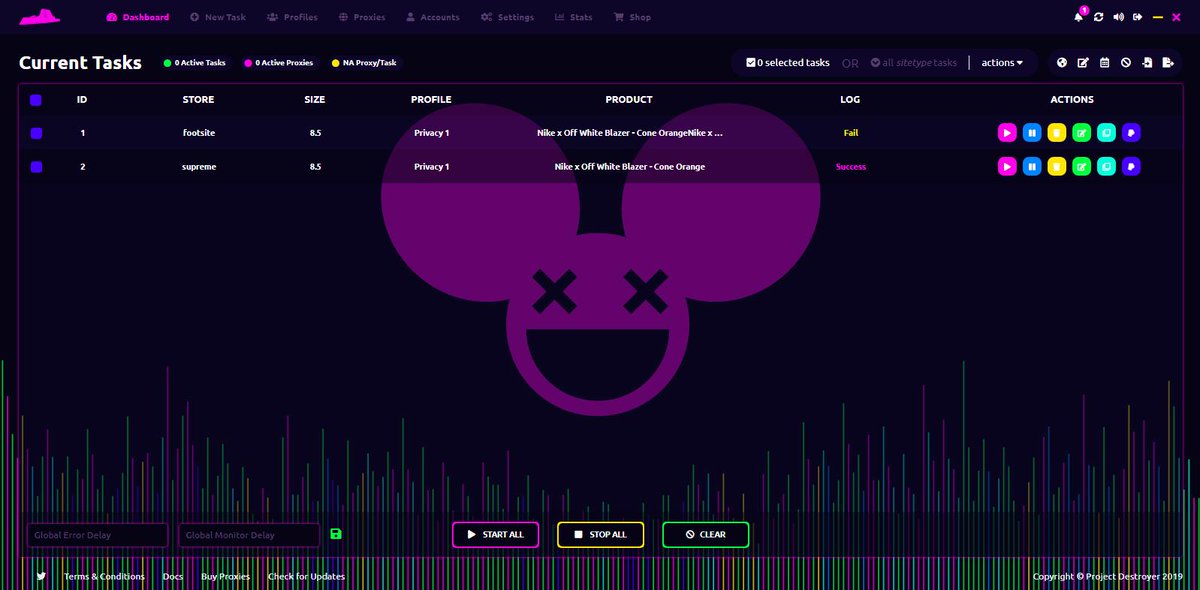
Task: Start task 1 with its pink play icon
Action: pyautogui.click(x=1006, y=132)
